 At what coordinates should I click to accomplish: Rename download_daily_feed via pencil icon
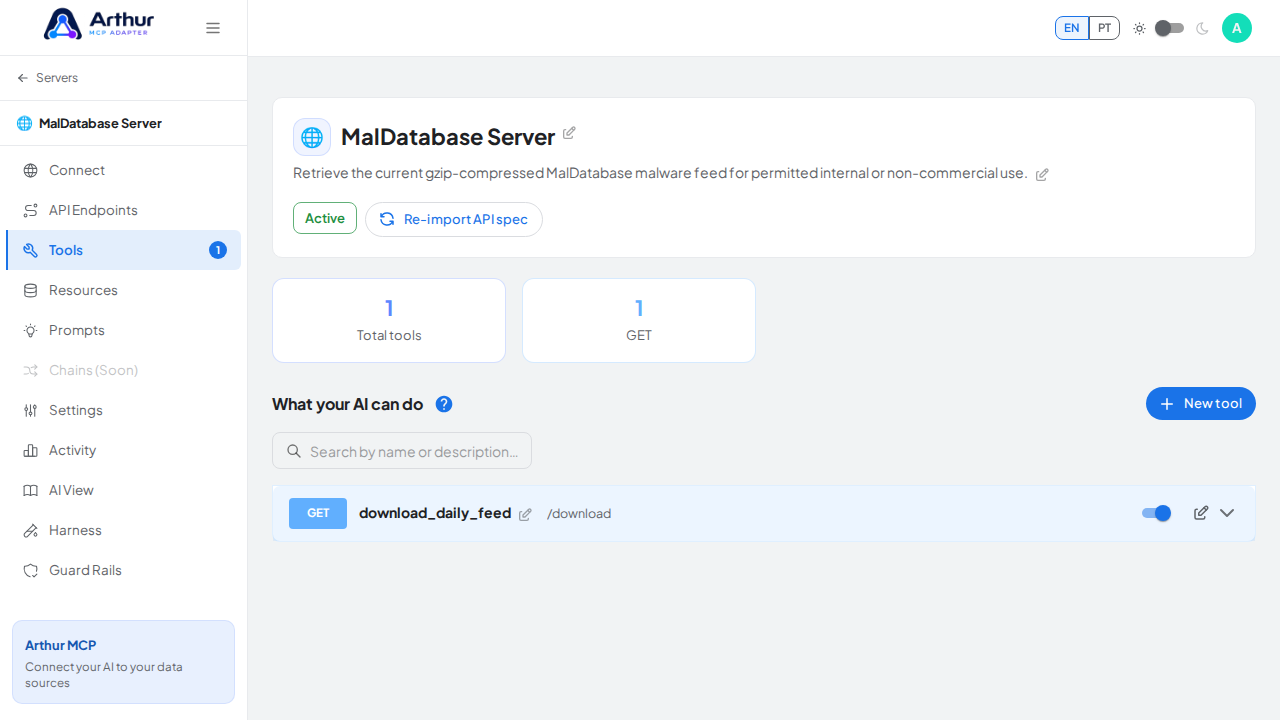(x=525, y=514)
